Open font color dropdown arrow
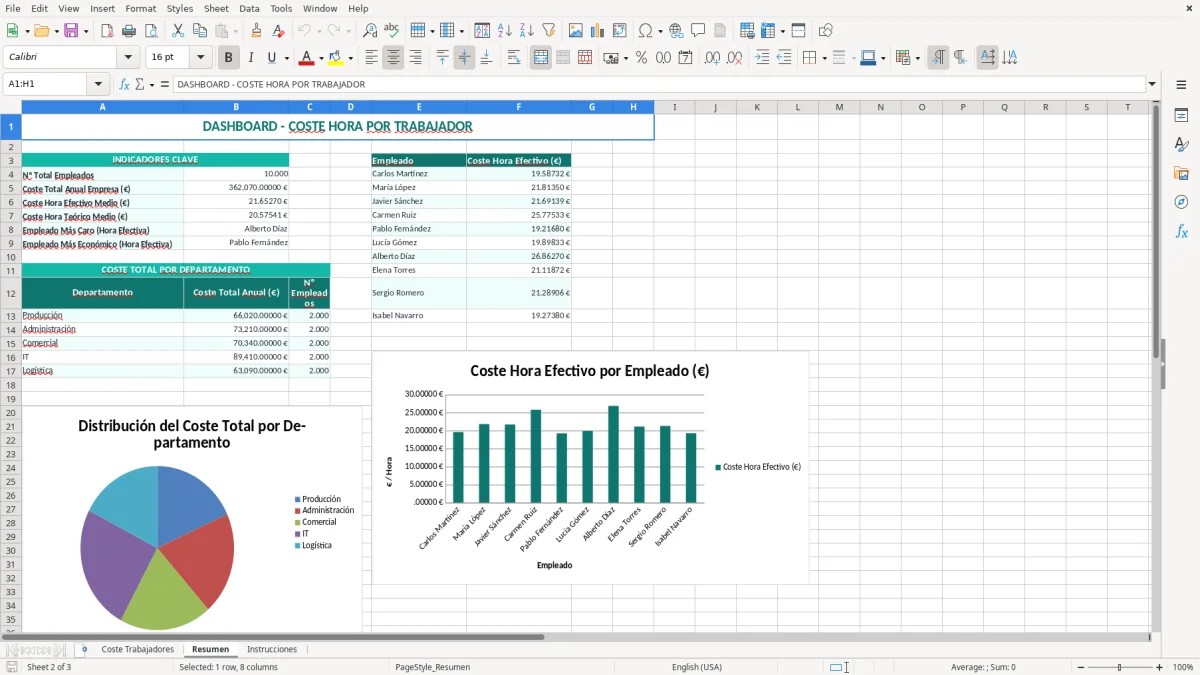1200x675 pixels. 321,58
